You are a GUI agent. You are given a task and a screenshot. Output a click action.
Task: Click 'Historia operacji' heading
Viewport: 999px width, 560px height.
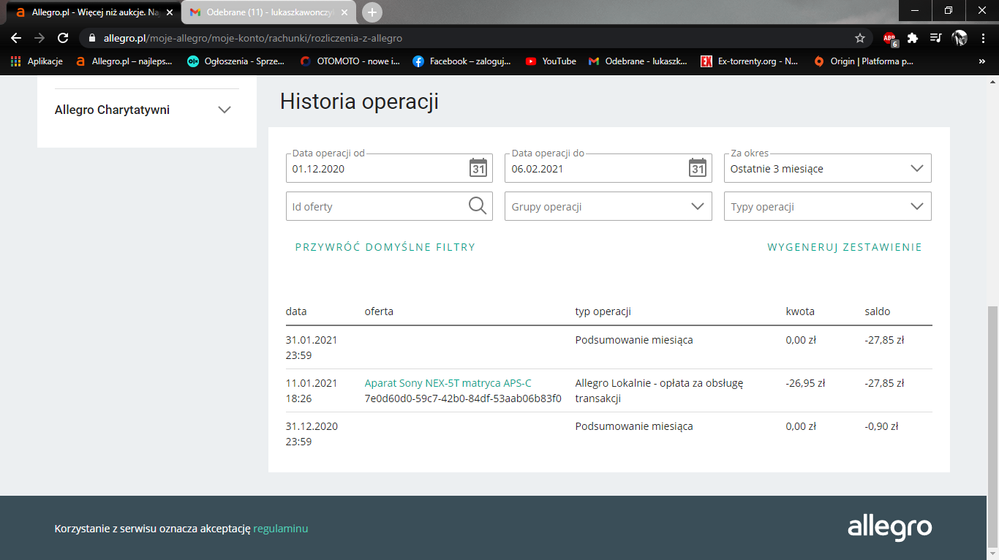tap(359, 101)
